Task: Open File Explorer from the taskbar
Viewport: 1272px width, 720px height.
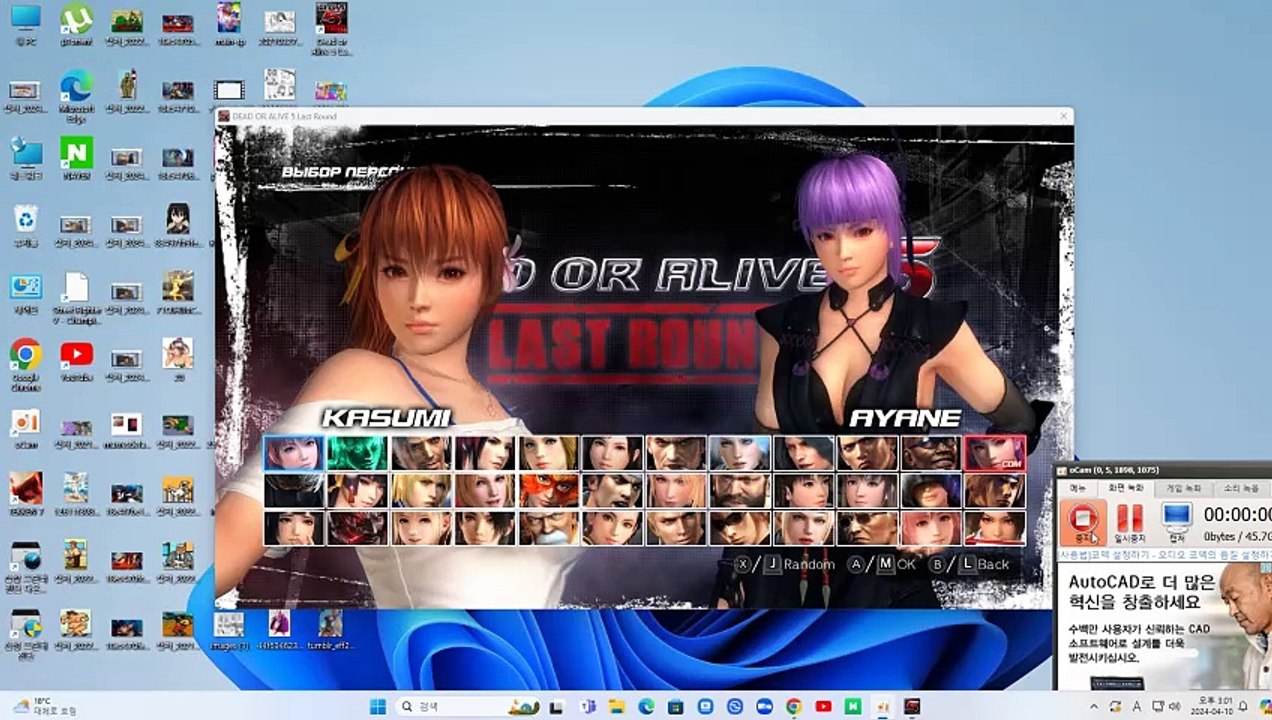Action: pos(617,706)
